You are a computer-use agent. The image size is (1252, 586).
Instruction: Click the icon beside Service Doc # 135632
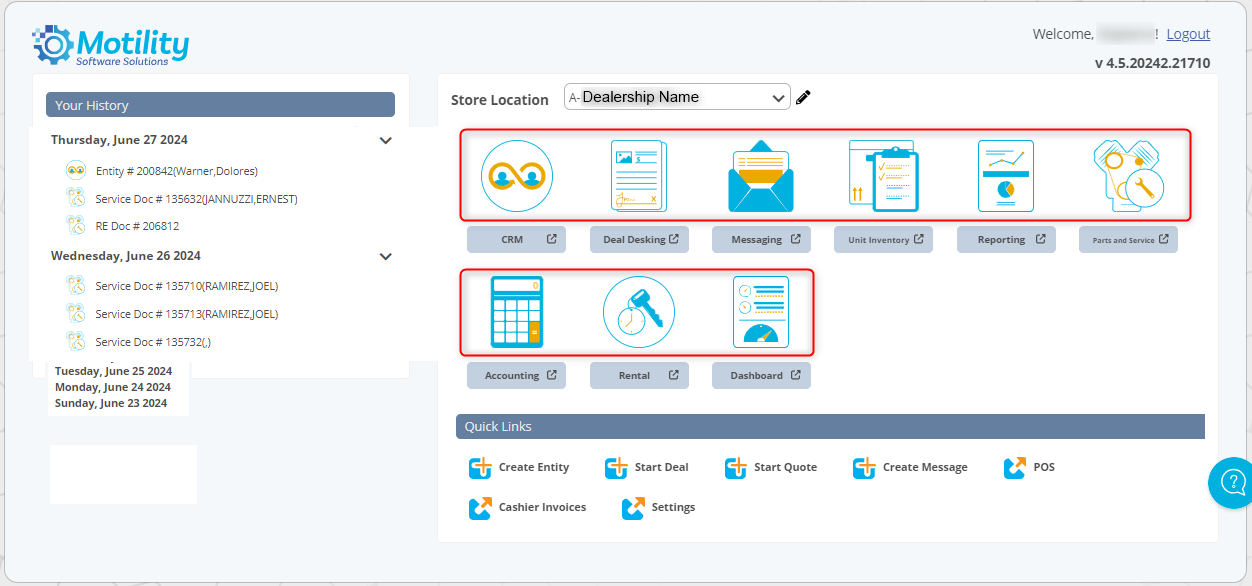pos(76,198)
